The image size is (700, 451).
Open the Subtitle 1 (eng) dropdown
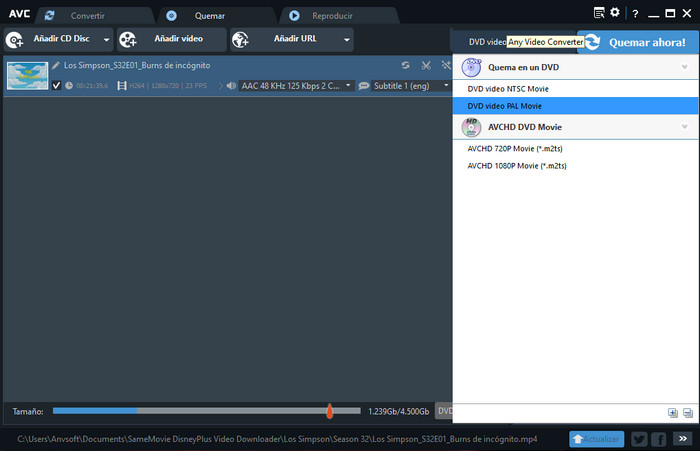(411, 86)
